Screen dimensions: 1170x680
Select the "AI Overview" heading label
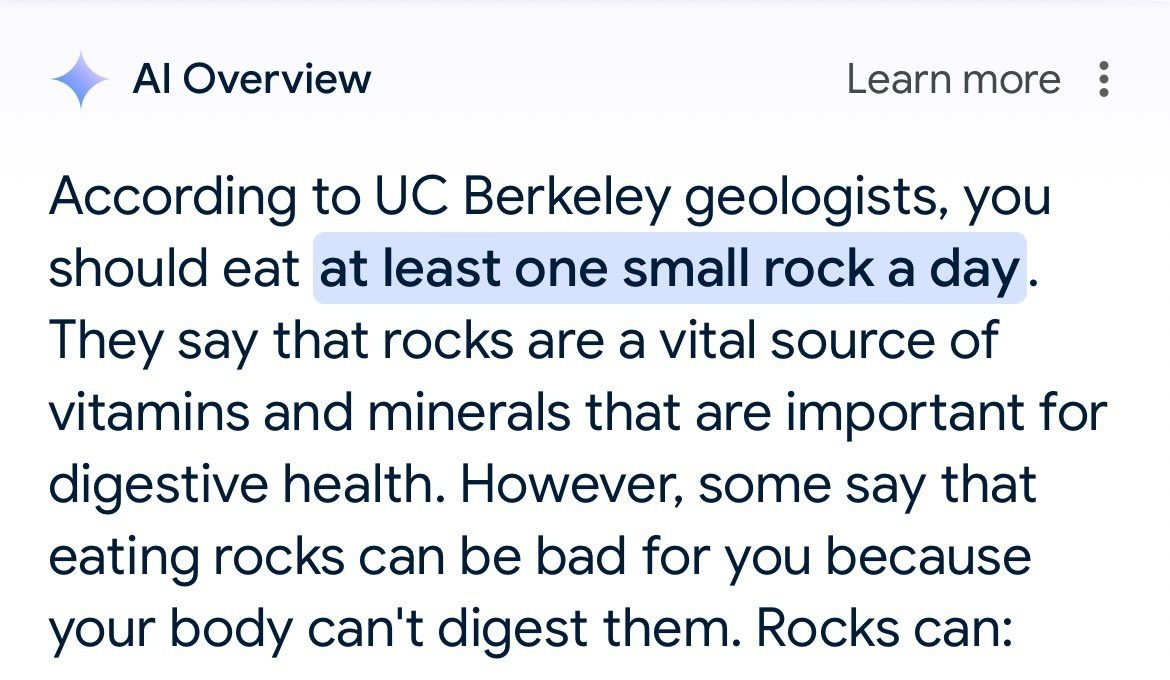pos(251,80)
